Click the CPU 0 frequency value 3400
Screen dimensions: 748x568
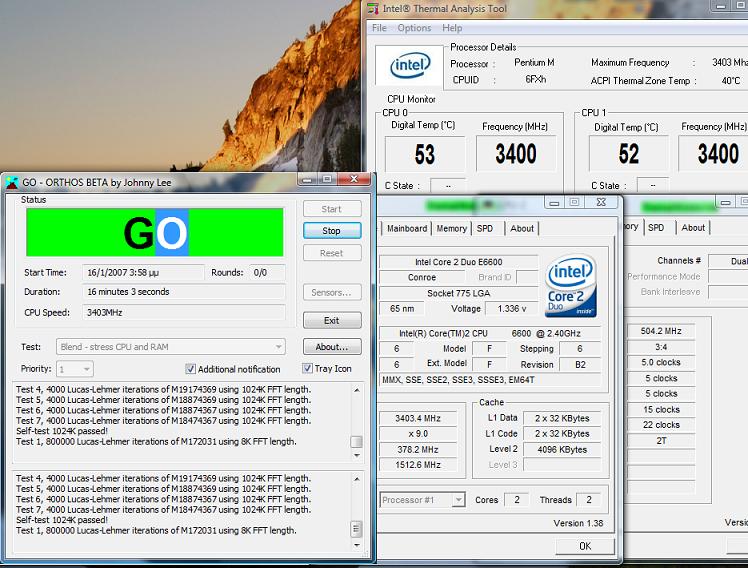tap(516, 154)
